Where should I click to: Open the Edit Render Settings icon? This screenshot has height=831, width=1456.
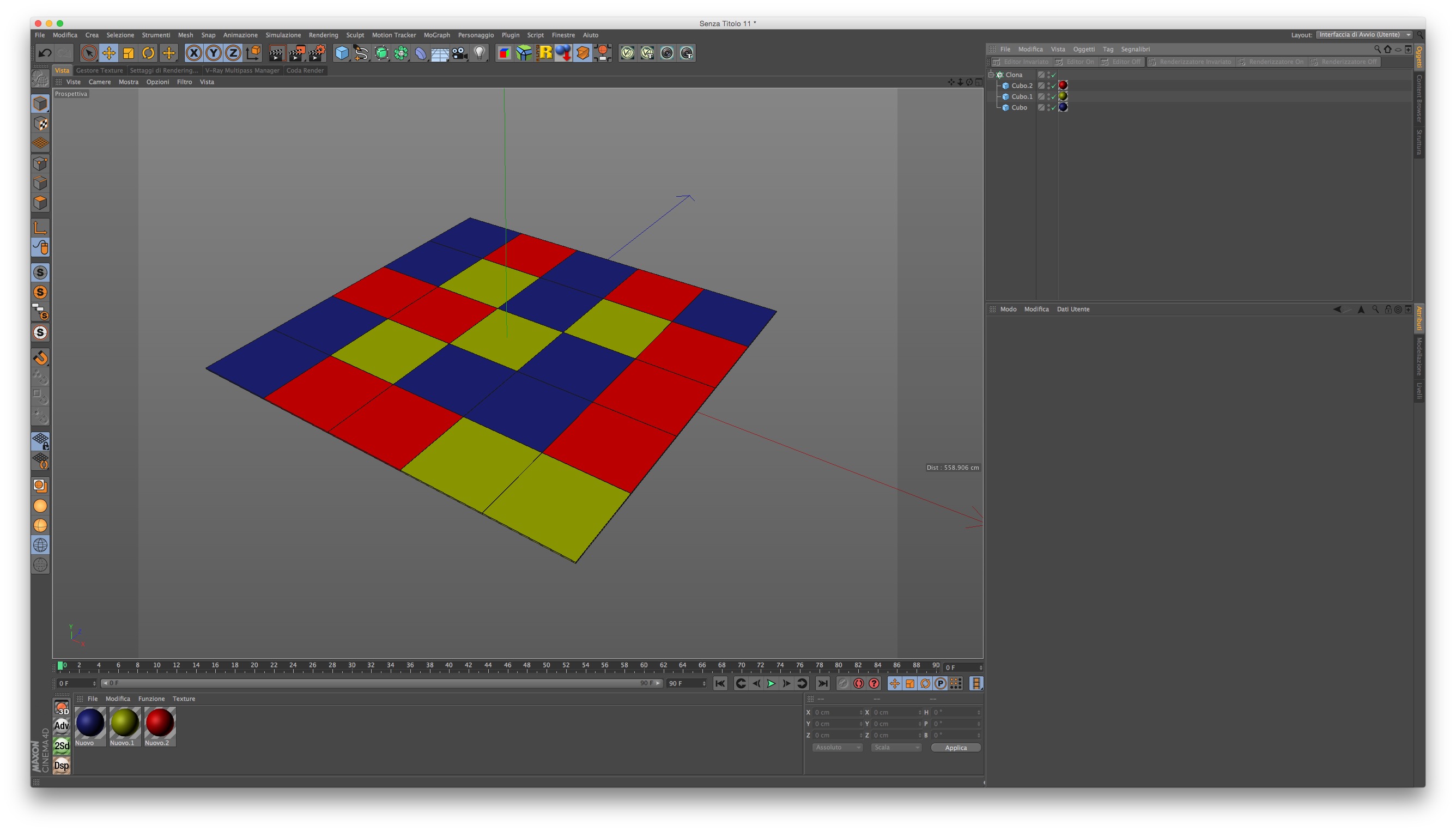point(316,53)
